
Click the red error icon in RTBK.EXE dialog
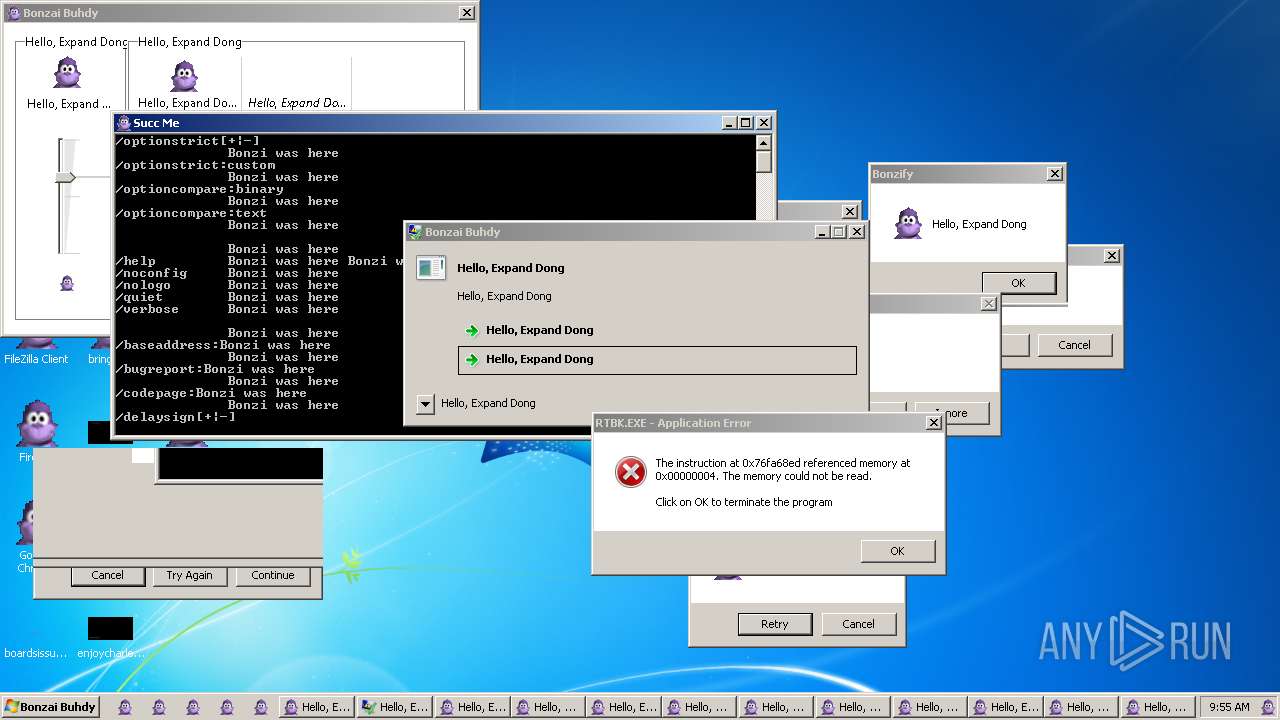631,472
